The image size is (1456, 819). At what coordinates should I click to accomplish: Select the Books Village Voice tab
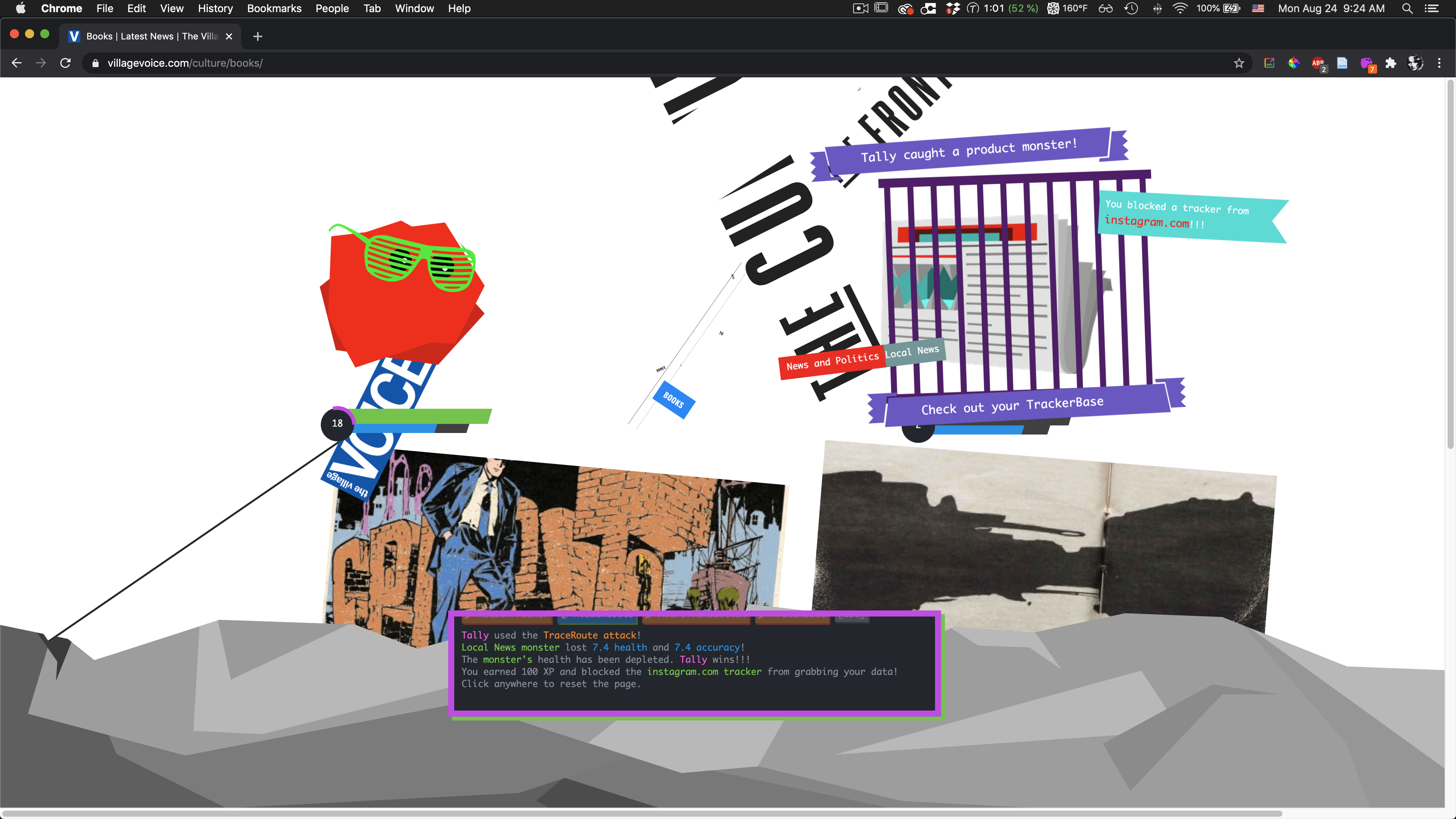pyautogui.click(x=151, y=36)
